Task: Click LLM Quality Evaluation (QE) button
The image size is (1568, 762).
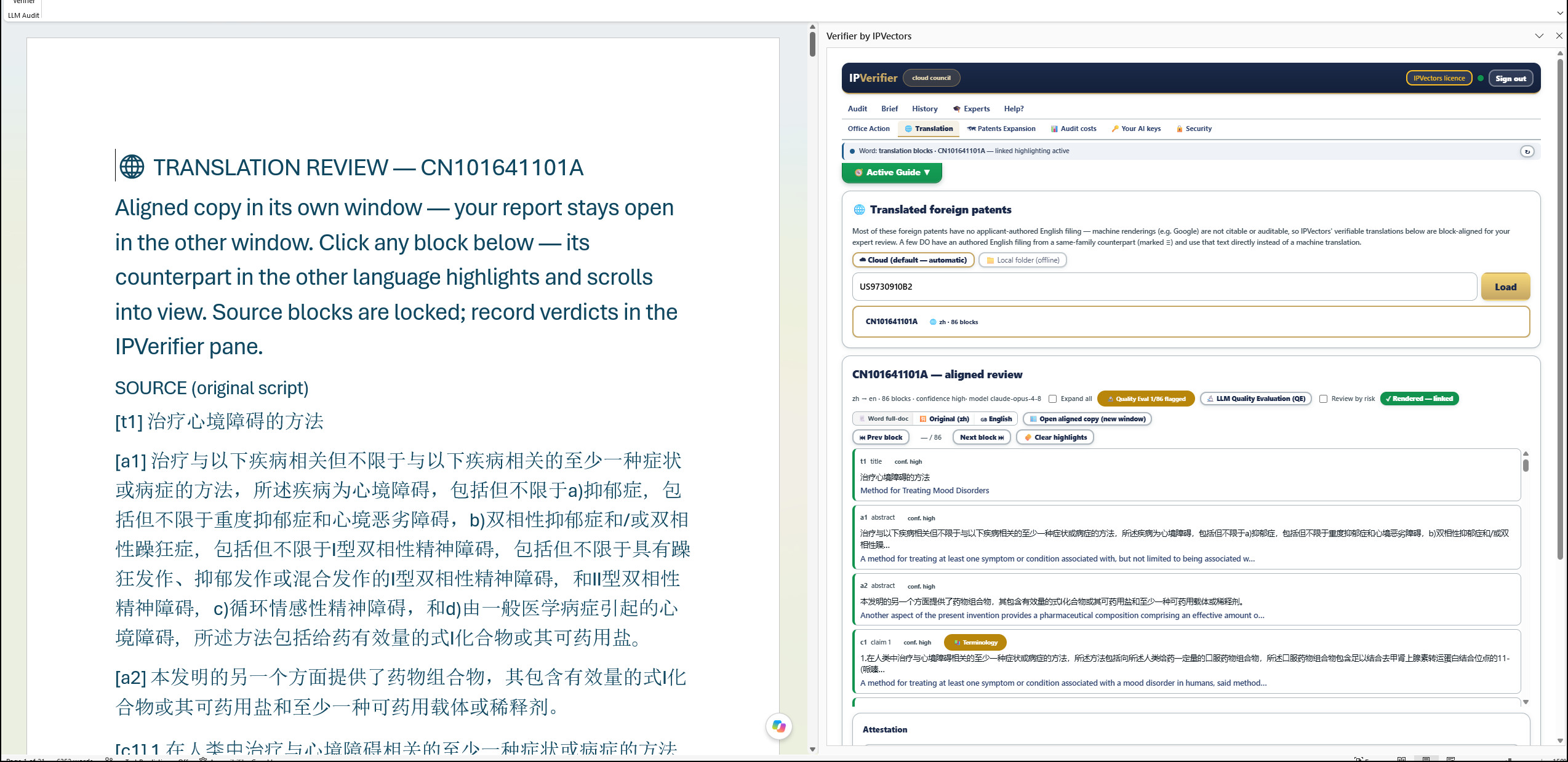Action: point(1255,399)
